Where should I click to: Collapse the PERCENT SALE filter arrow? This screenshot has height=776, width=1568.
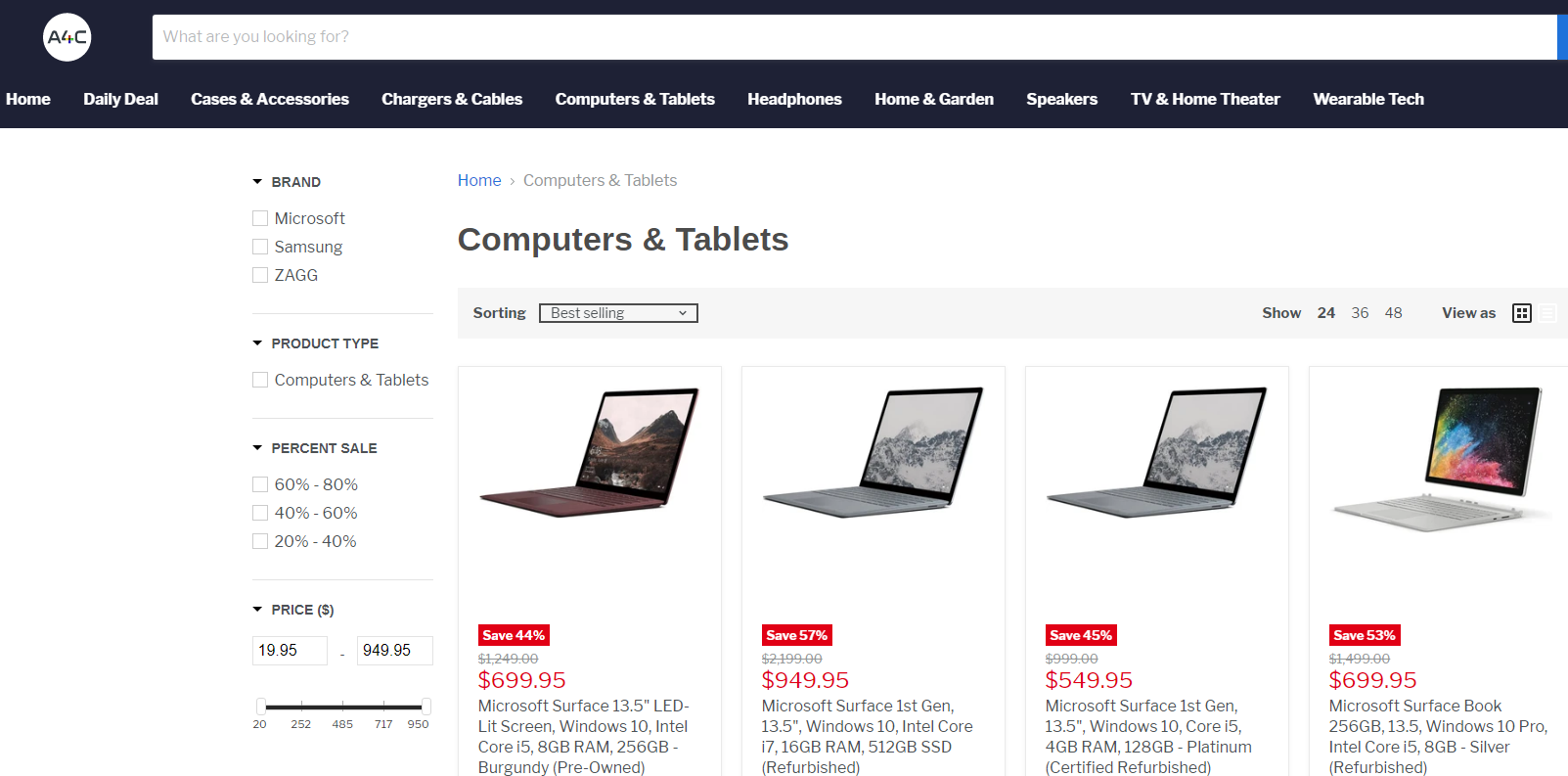257,448
